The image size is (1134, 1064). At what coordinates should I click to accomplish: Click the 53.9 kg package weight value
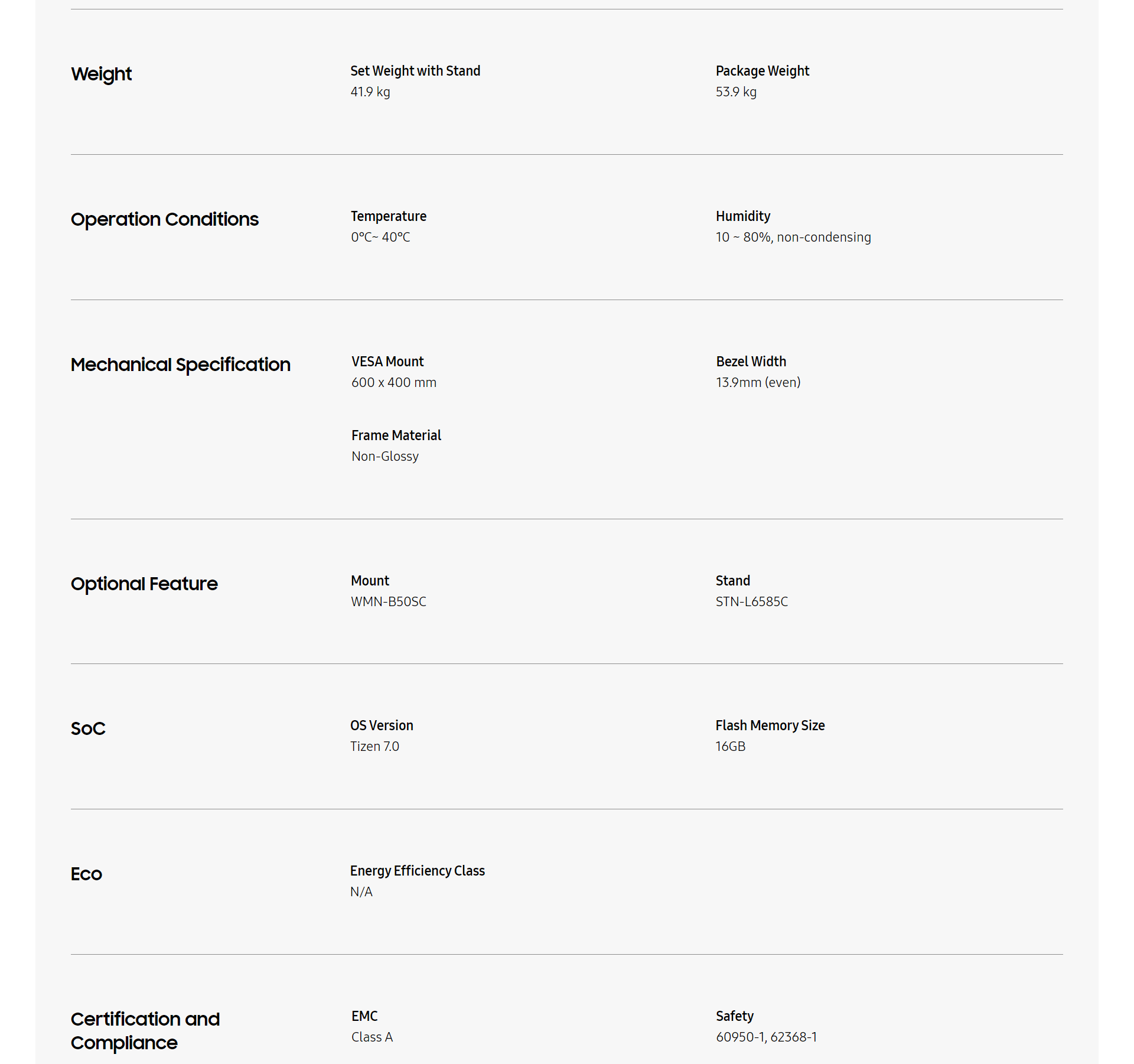[x=736, y=92]
